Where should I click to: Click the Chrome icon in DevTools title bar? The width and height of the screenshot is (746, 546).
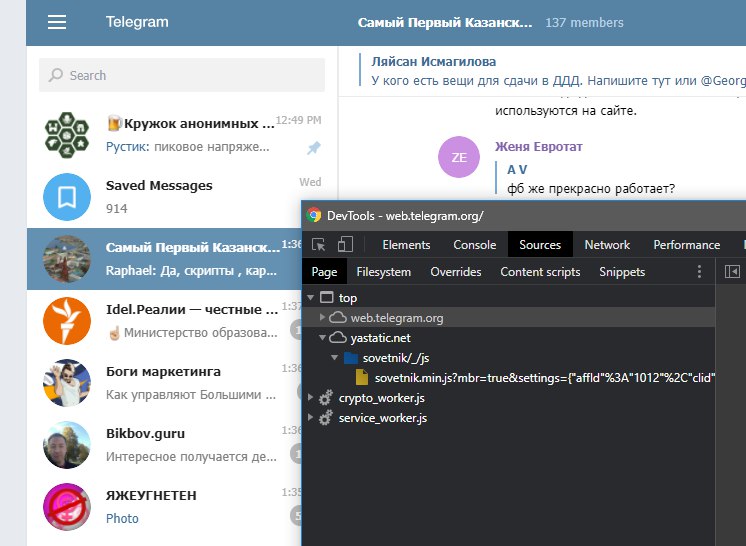tap(314, 215)
